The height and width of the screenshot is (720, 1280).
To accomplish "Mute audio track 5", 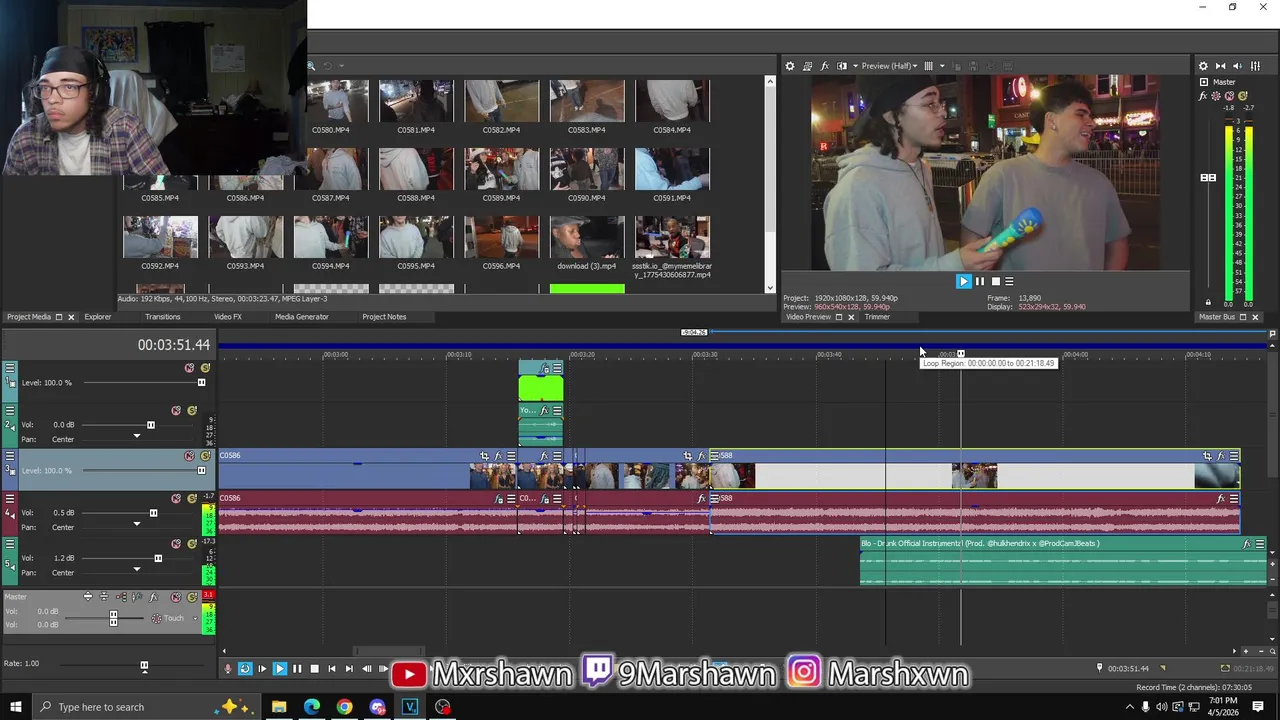I will coord(176,544).
